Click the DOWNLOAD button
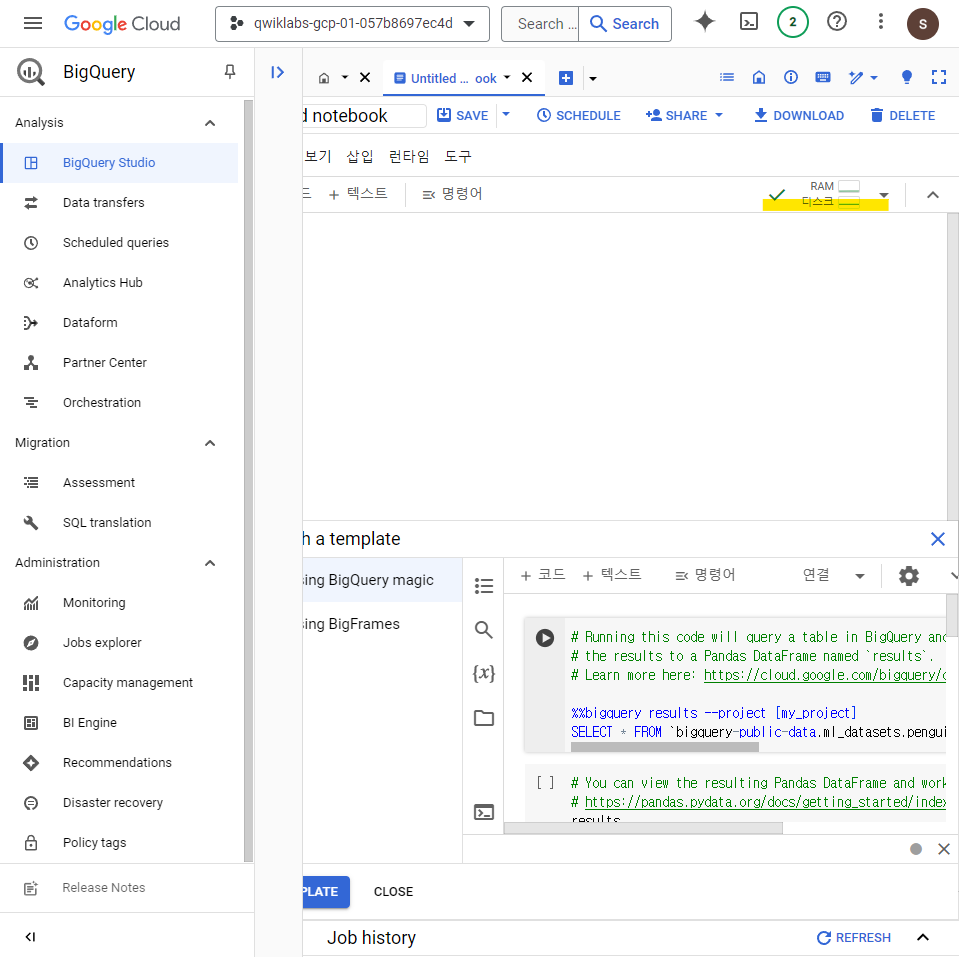The width and height of the screenshot is (959, 957). point(799,115)
